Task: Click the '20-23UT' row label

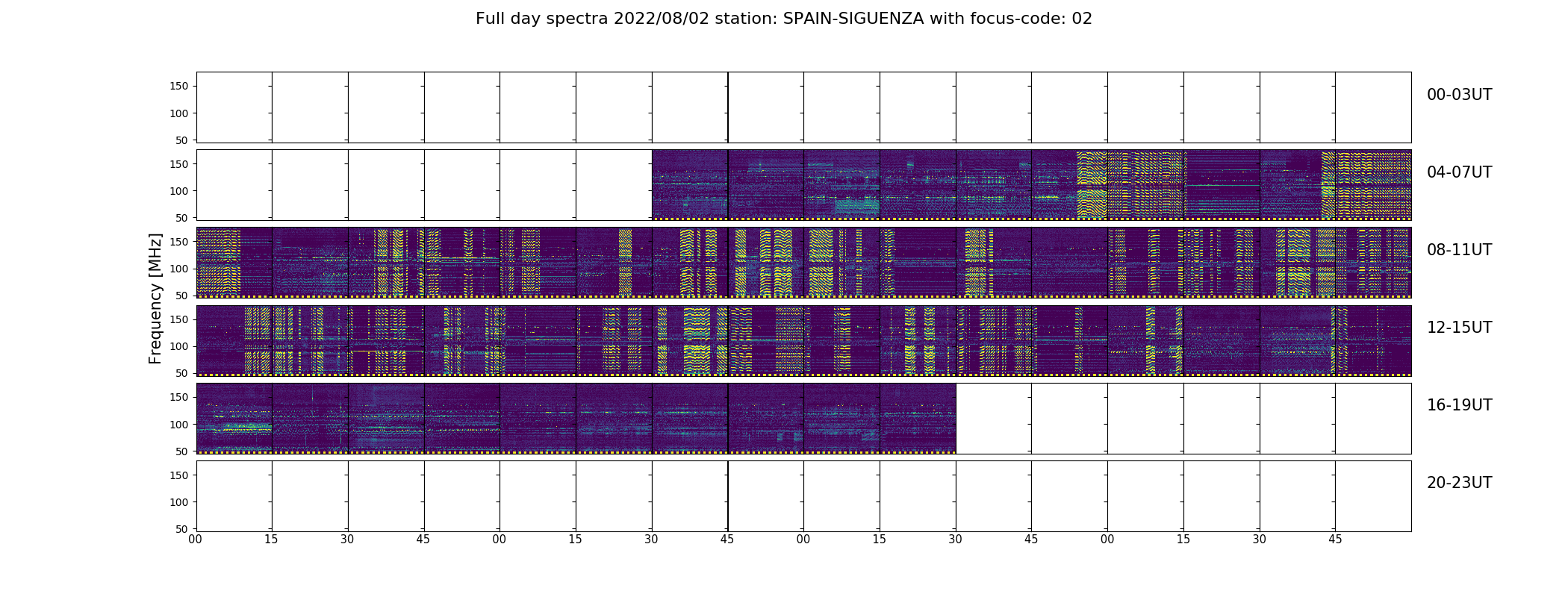Action: coord(1459,483)
